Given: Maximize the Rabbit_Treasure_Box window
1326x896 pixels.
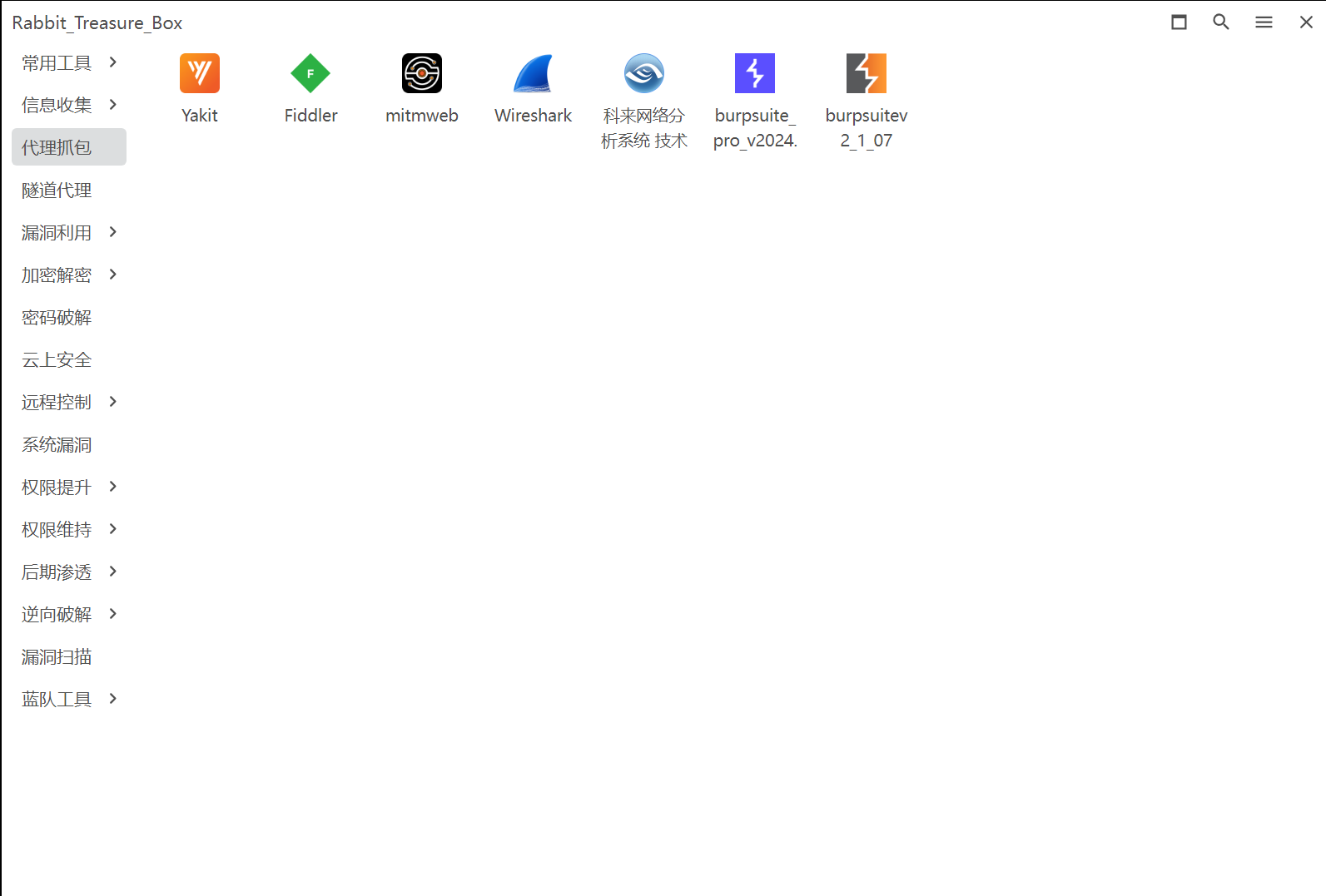Looking at the screenshot, I should (x=1179, y=22).
